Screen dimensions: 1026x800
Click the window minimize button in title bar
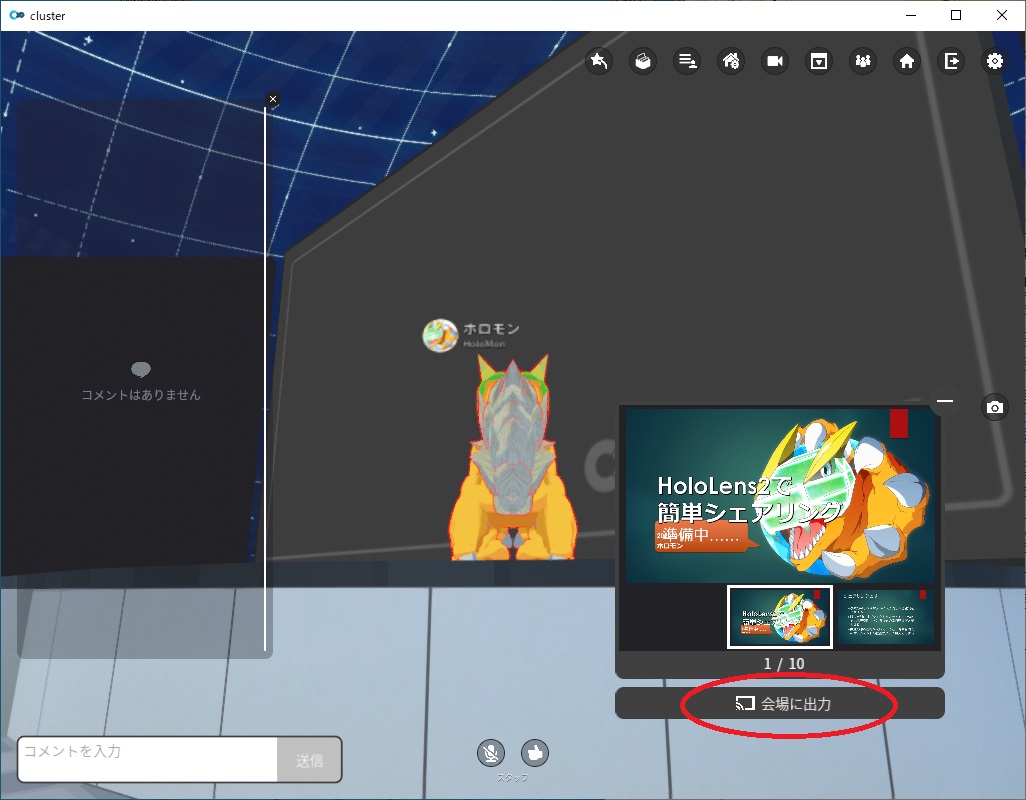tap(911, 15)
